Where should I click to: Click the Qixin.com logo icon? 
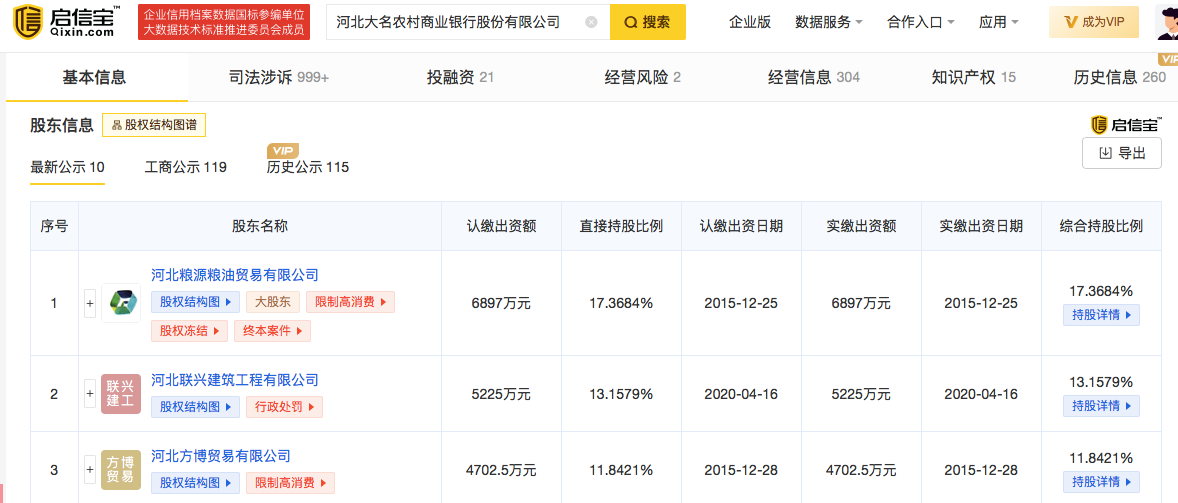(30, 21)
